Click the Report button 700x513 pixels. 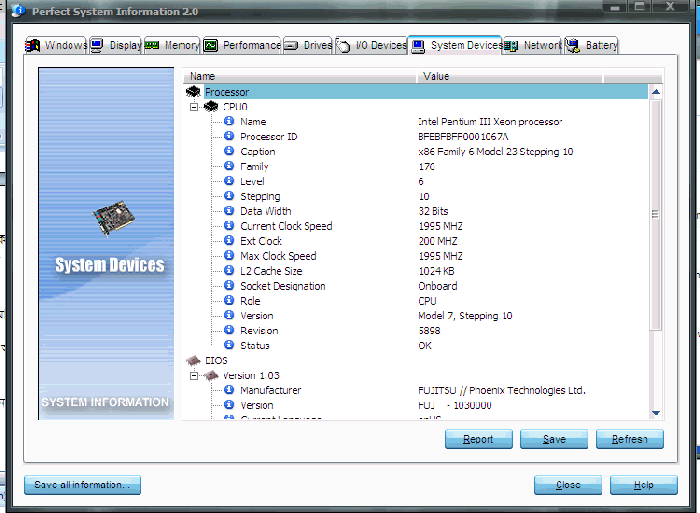coord(479,439)
